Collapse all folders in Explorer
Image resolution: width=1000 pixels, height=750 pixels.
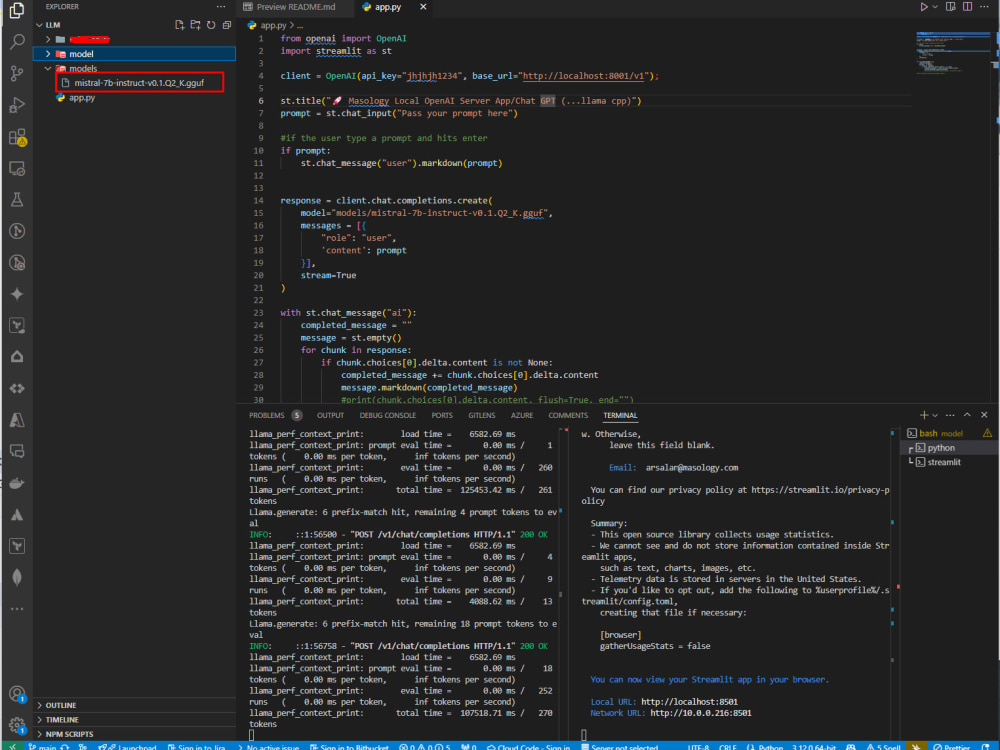(x=227, y=25)
